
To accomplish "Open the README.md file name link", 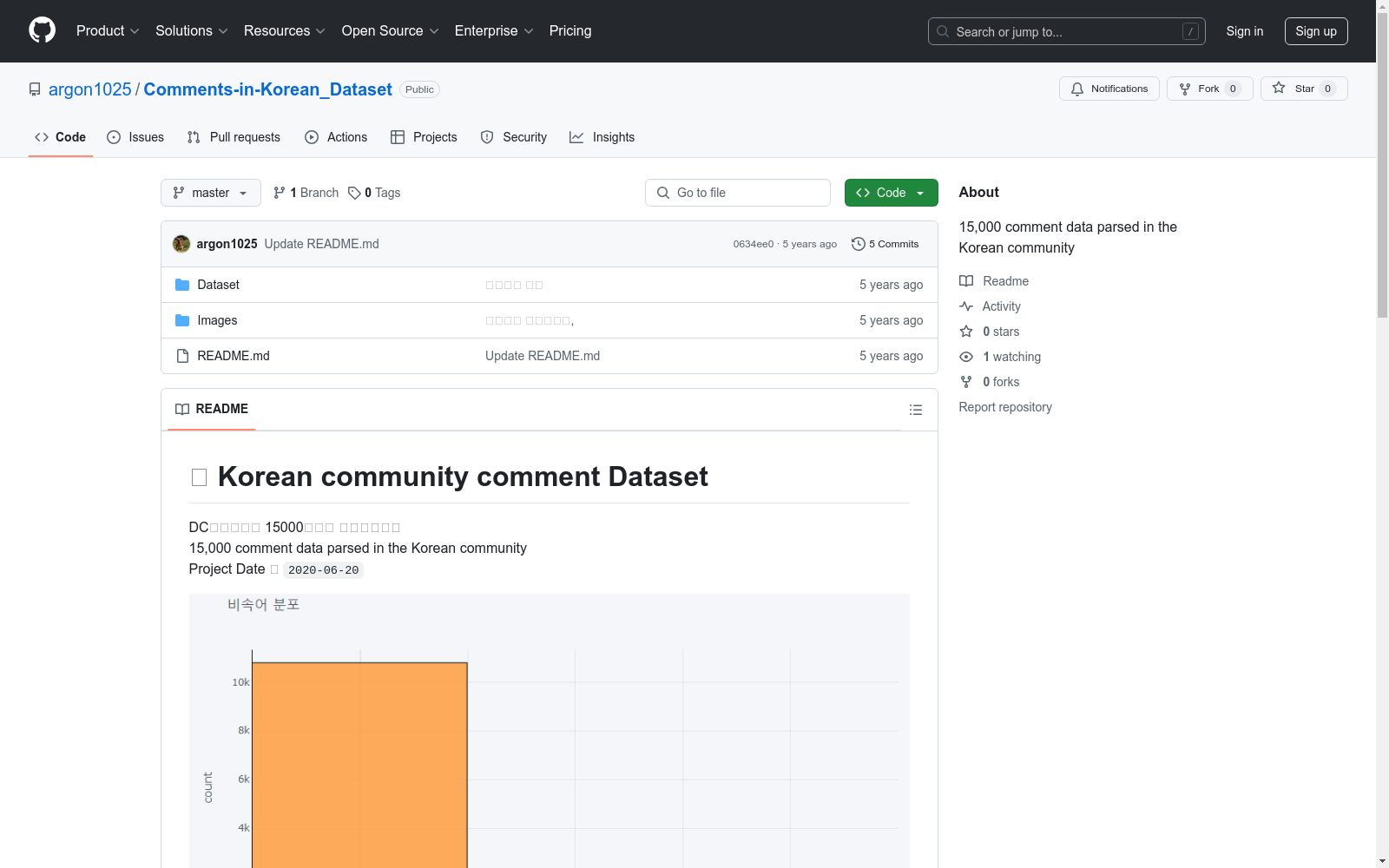I will [234, 356].
